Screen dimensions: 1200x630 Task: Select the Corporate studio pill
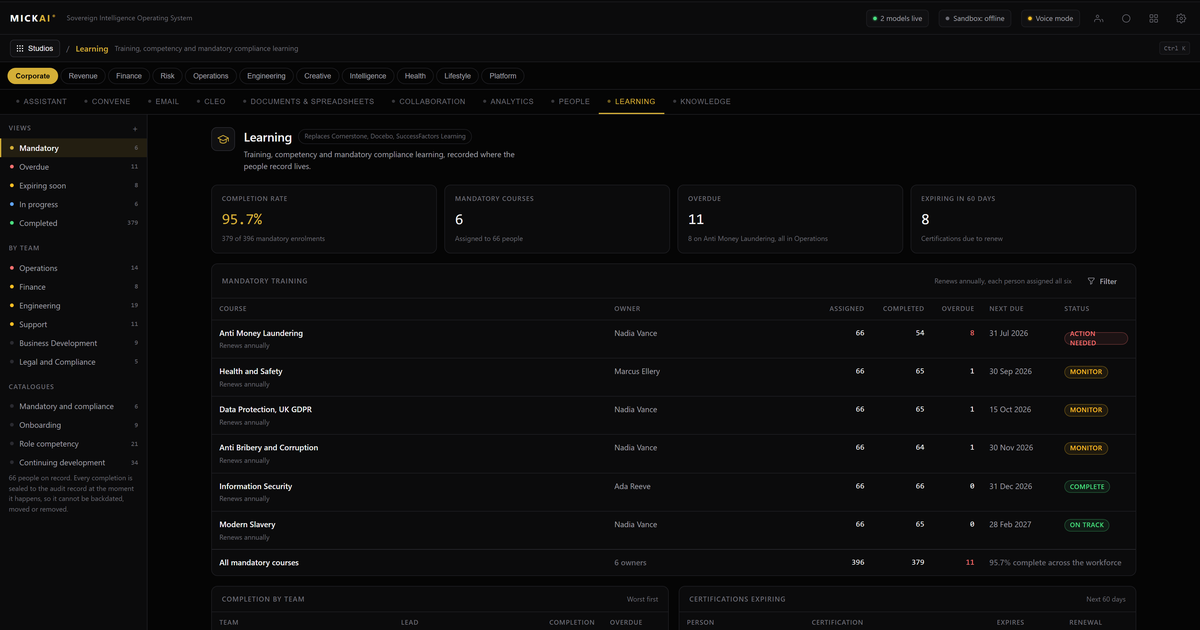[33, 76]
